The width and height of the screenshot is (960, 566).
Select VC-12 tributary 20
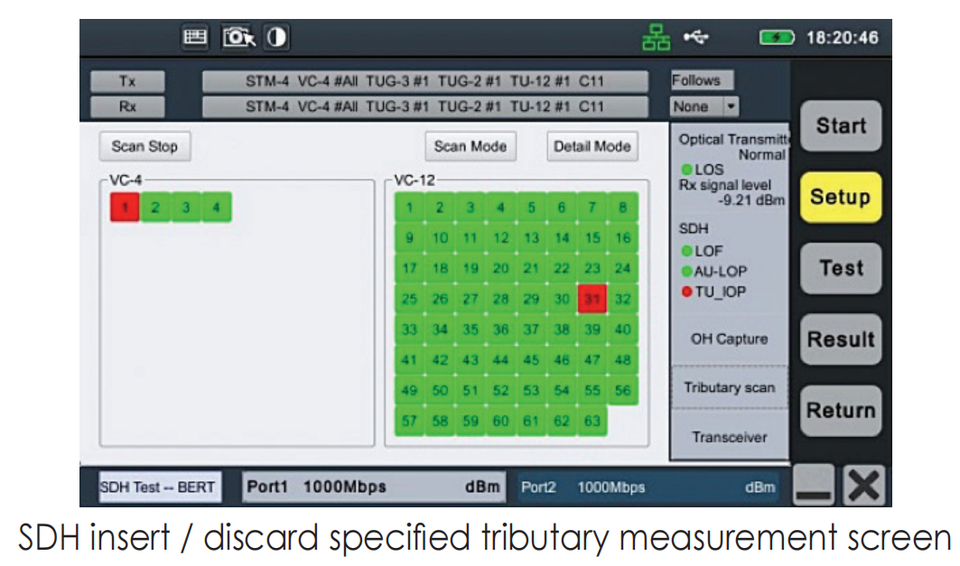click(501, 268)
